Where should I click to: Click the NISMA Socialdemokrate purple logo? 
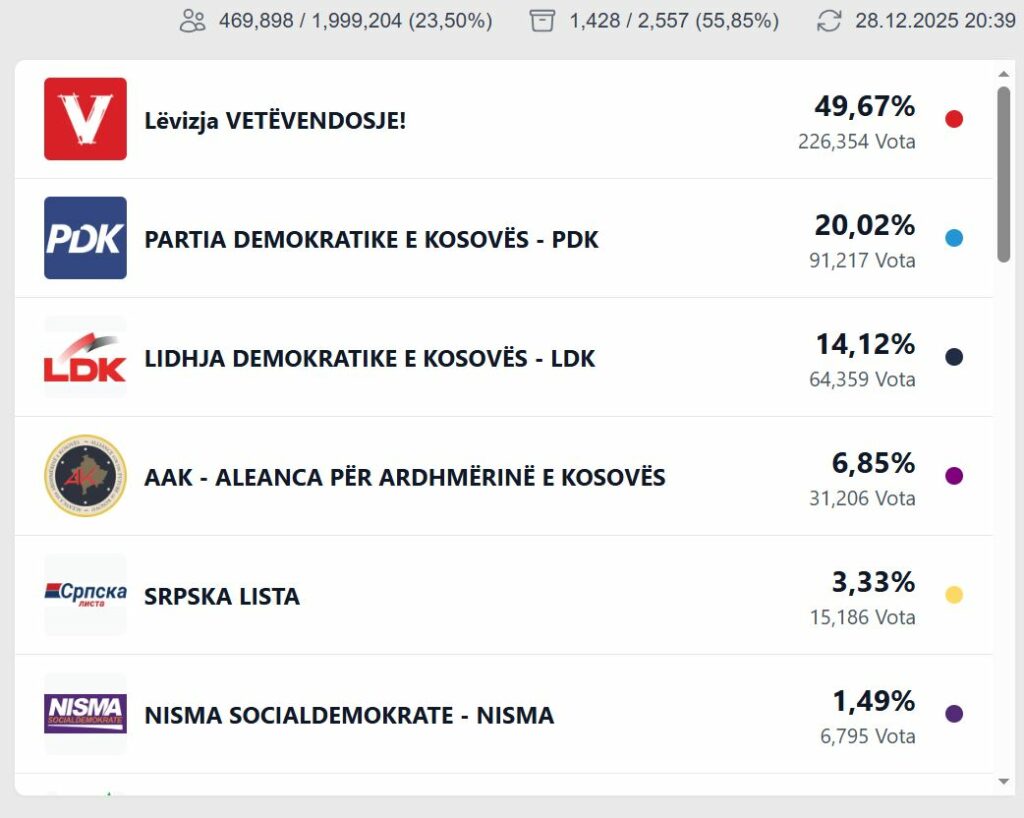pyautogui.click(x=85, y=714)
